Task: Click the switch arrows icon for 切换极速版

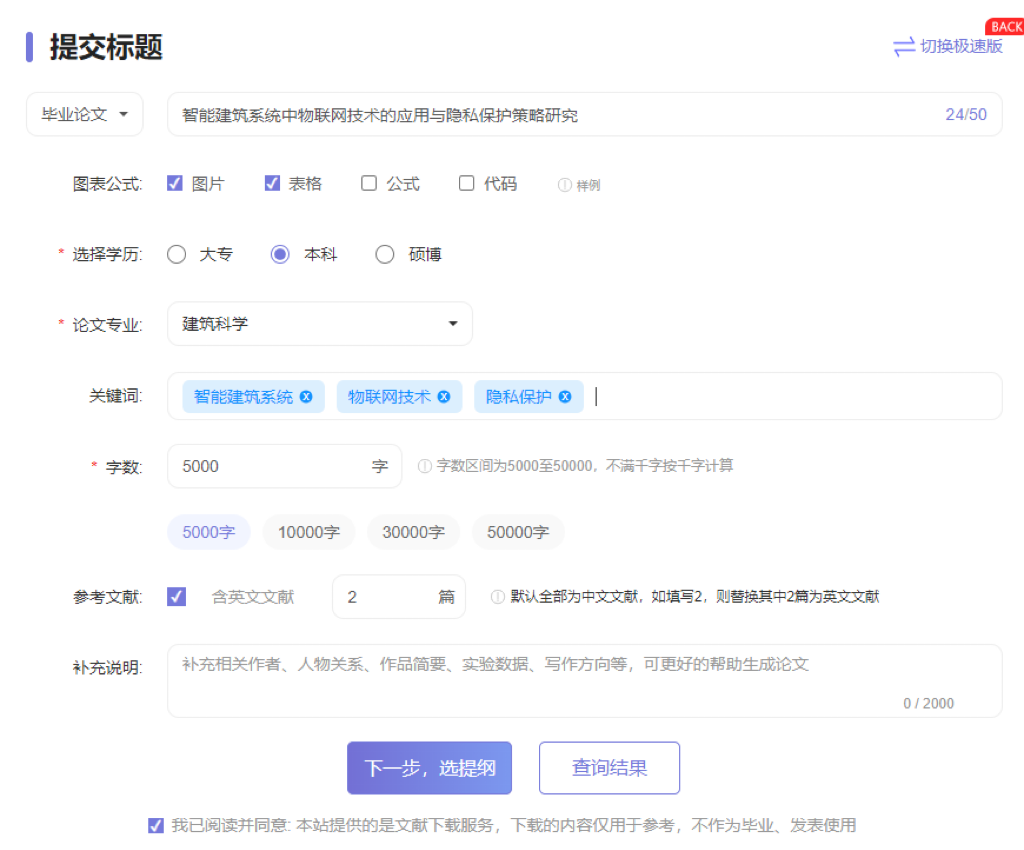Action: coord(904,47)
